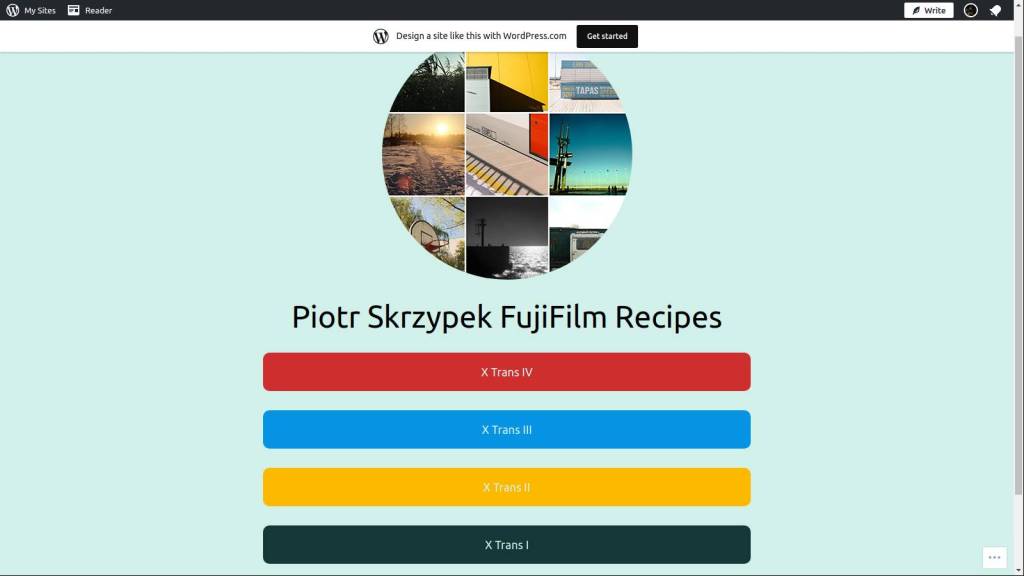Click the WordPress logo beside the design banner
The height and width of the screenshot is (576, 1024).
(x=381, y=36)
